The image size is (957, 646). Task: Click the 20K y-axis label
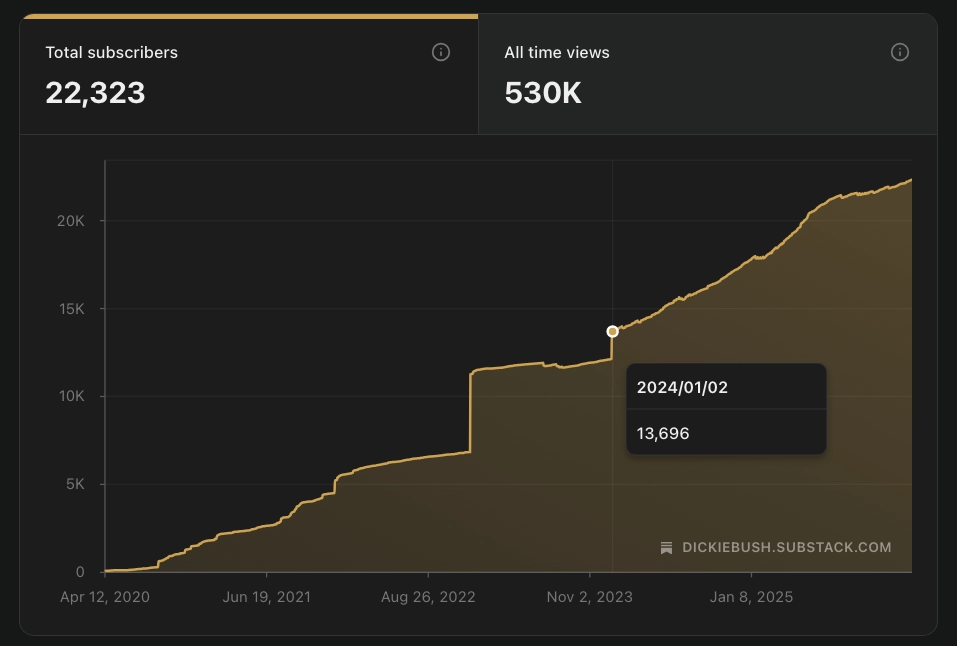click(x=71, y=221)
